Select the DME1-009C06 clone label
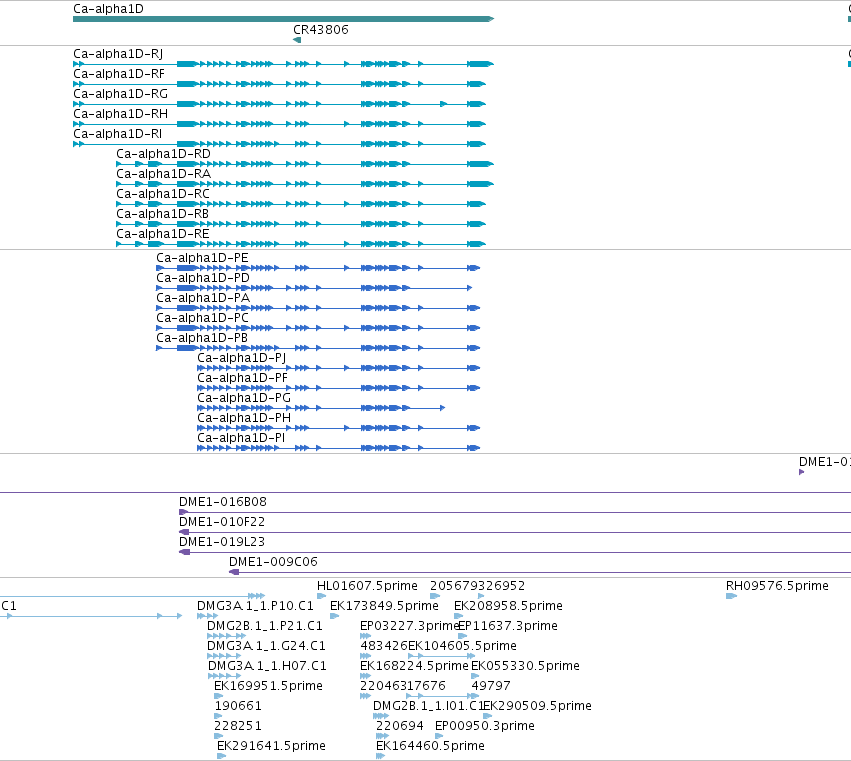This screenshot has height=761, width=851. 273,562
